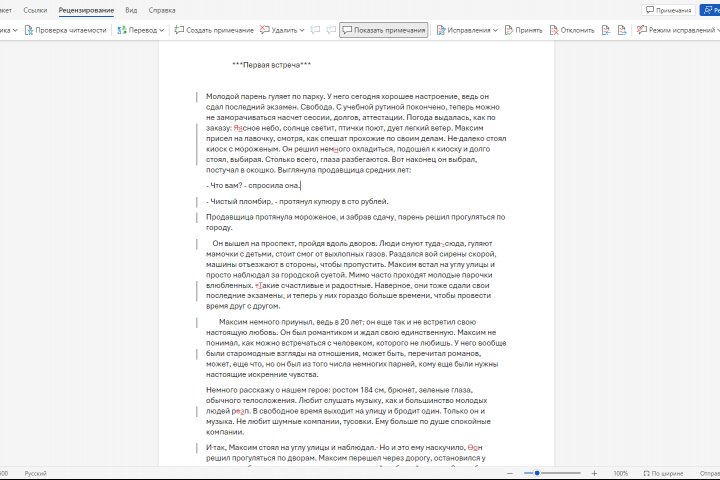Viewport: 720px width, 480px height.
Task: Click the Примечания button at top right
Action: coord(669,10)
